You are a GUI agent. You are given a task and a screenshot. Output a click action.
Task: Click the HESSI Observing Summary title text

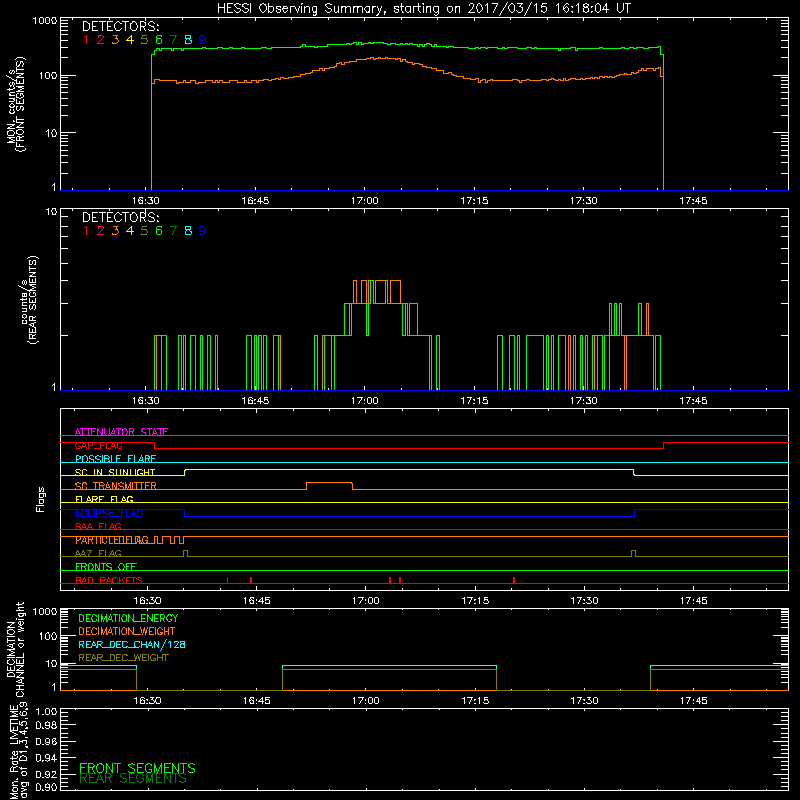click(x=424, y=9)
